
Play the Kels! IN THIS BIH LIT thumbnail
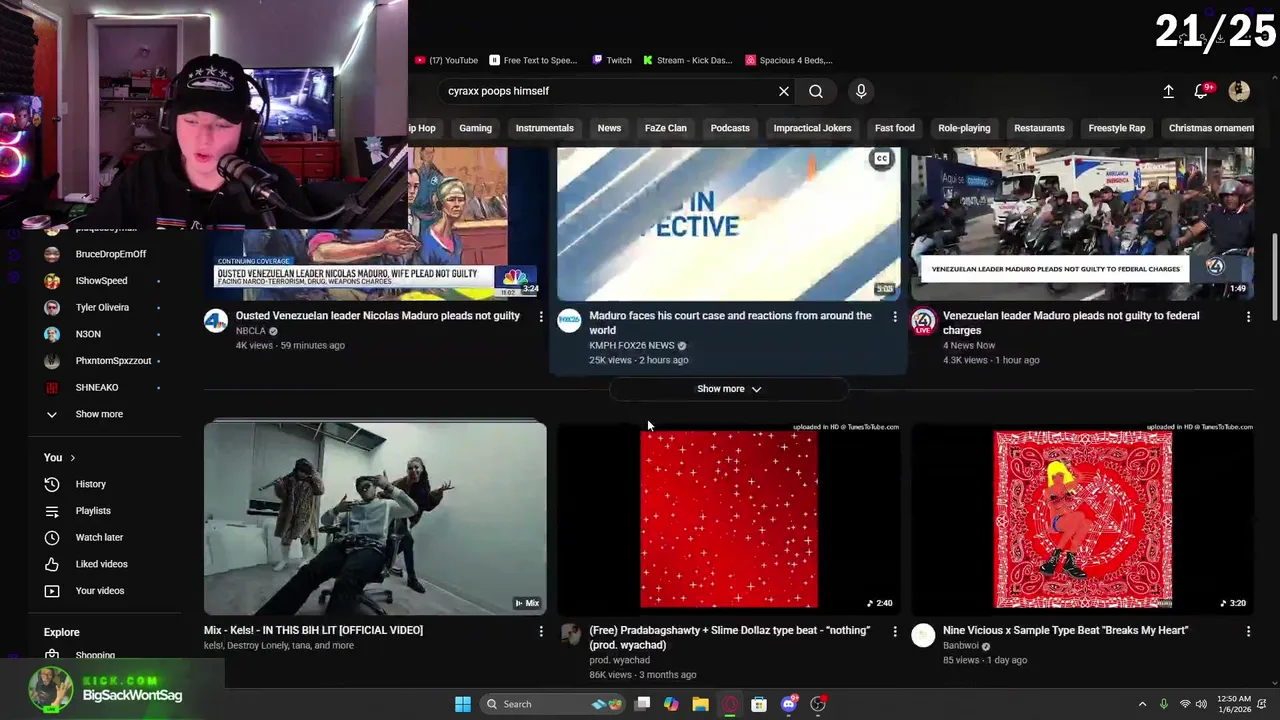(375, 518)
